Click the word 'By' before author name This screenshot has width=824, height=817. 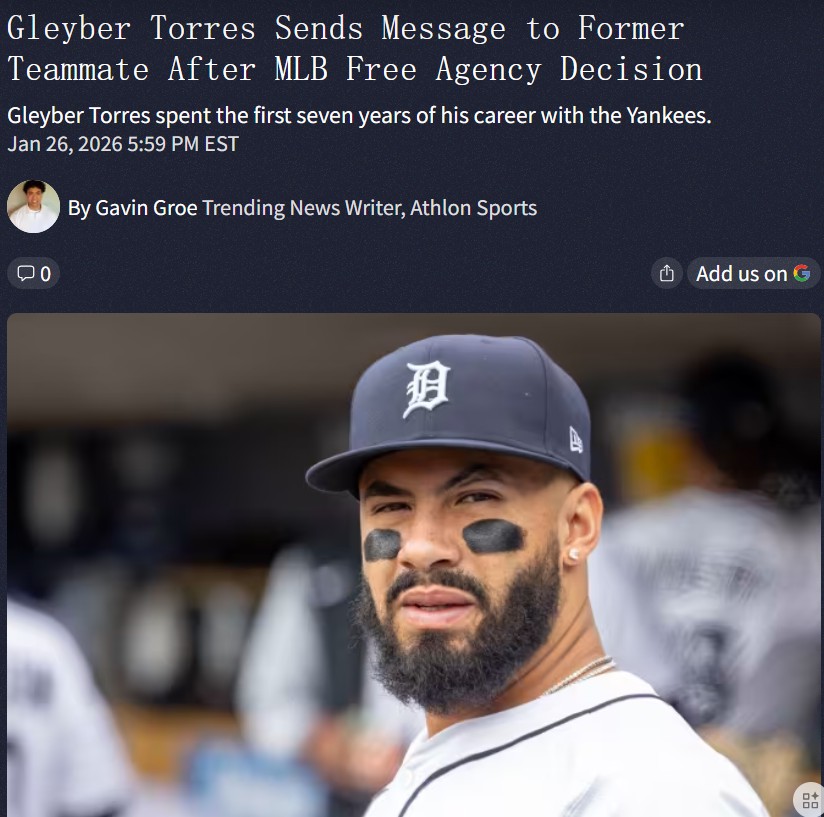pos(79,209)
